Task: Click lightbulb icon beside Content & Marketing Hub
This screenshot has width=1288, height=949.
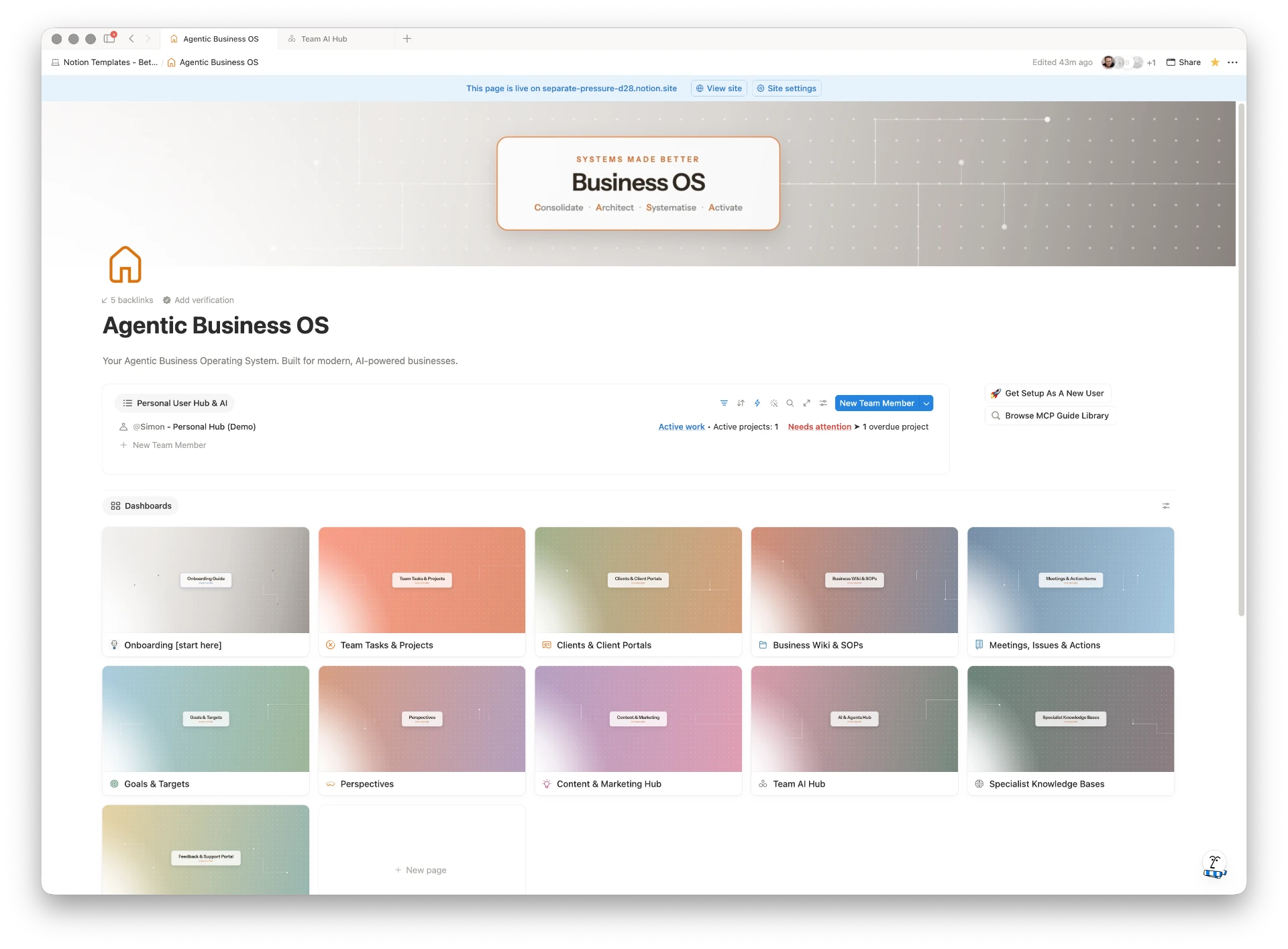Action: (x=547, y=784)
